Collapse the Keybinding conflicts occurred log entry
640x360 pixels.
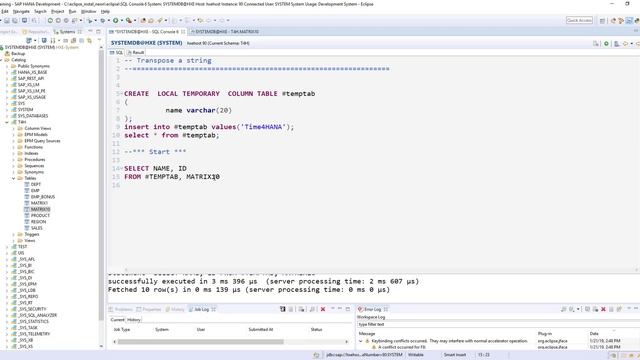pos(360,341)
